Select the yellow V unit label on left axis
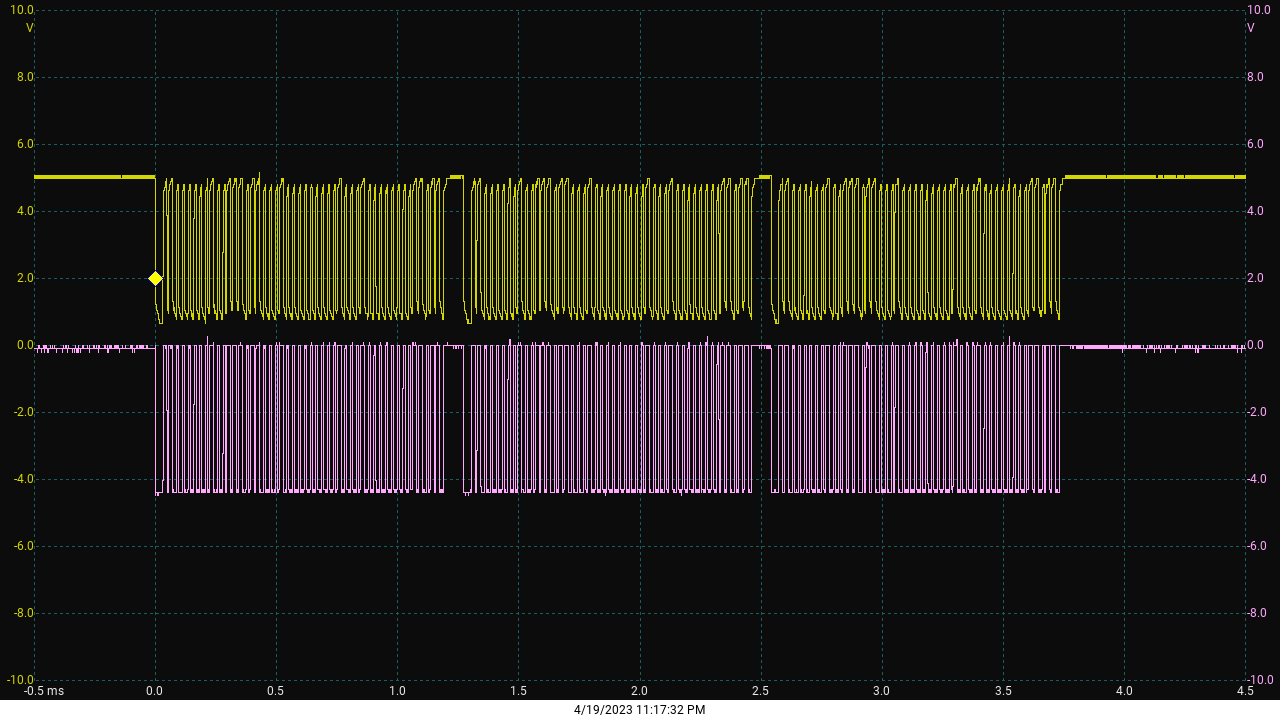The image size is (1280, 720). [x=29, y=28]
